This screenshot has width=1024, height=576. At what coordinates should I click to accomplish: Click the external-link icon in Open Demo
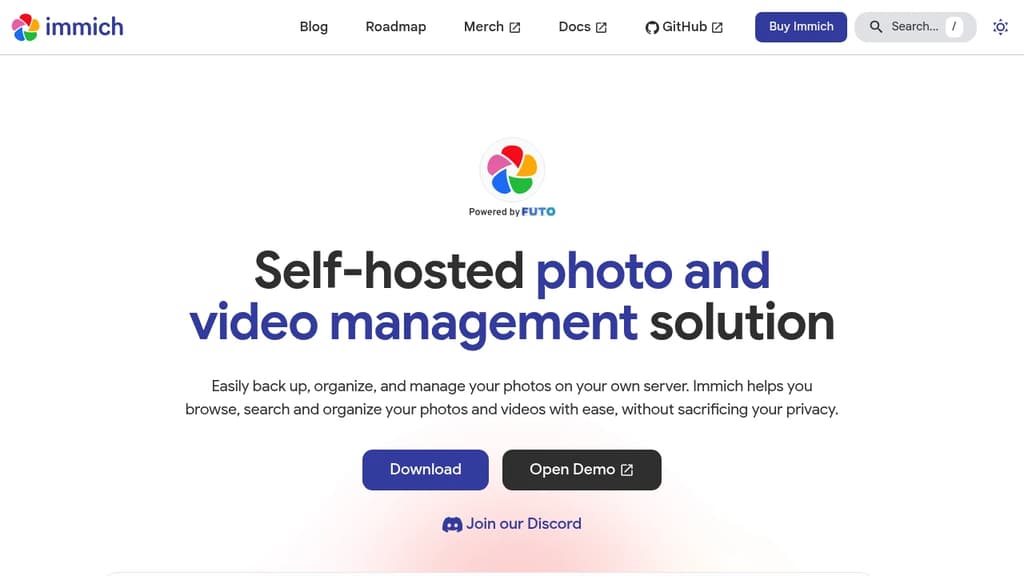pyautogui.click(x=627, y=470)
